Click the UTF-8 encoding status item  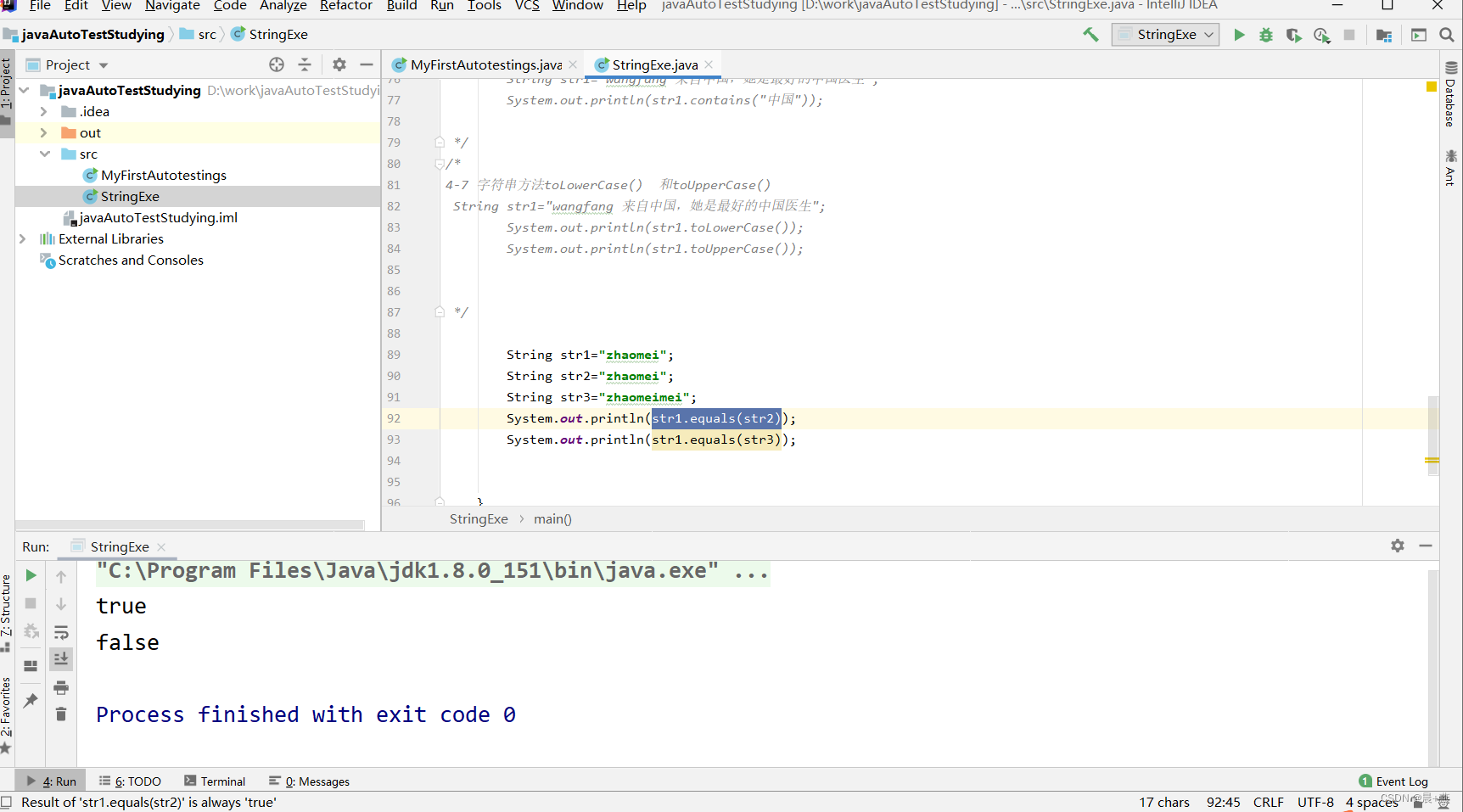coord(1315,802)
